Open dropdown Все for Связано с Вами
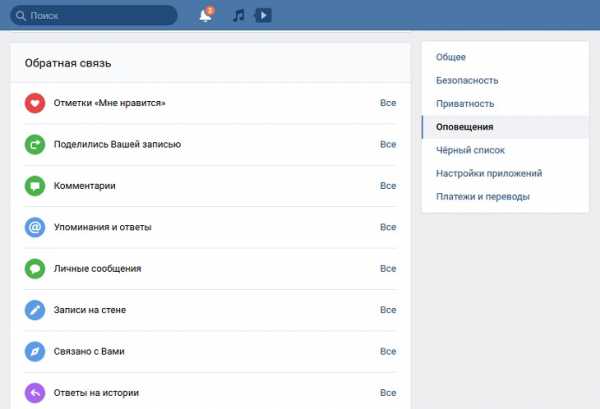This screenshot has width=600, height=409. tap(388, 351)
